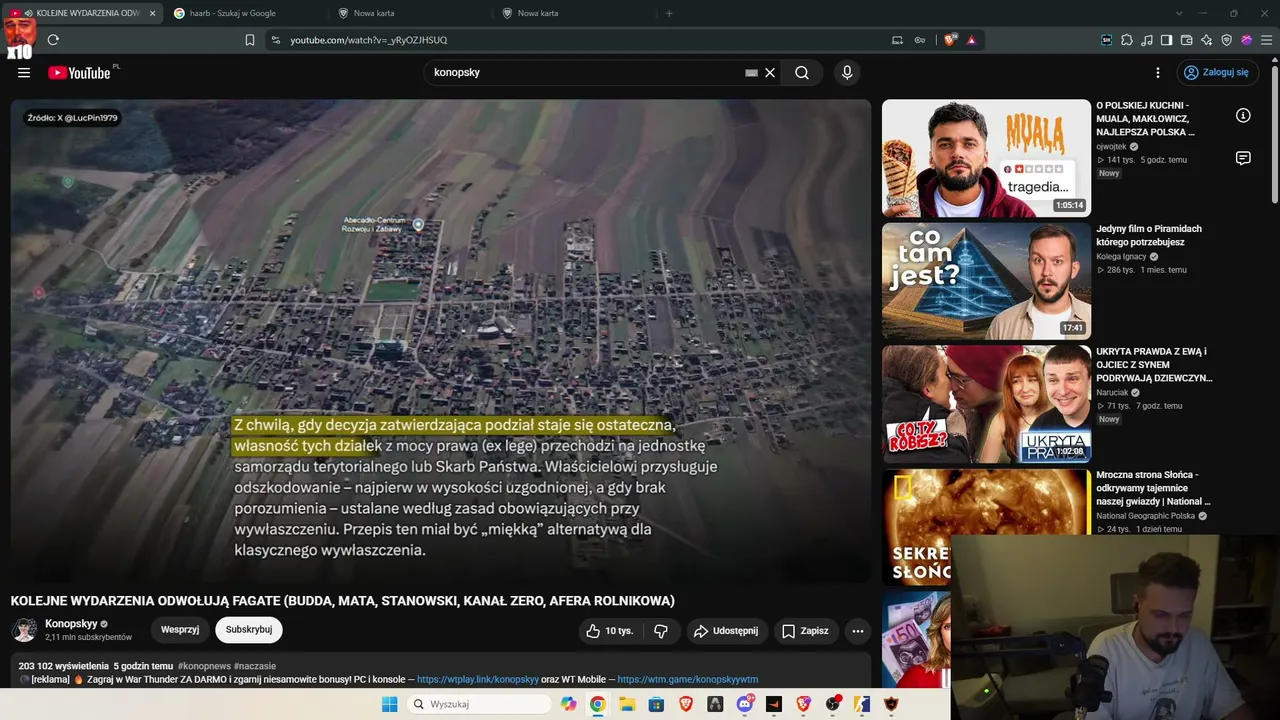1280x720 pixels.
Task: Open the Ukryta Prawda video thumbnail
Action: coord(986,404)
